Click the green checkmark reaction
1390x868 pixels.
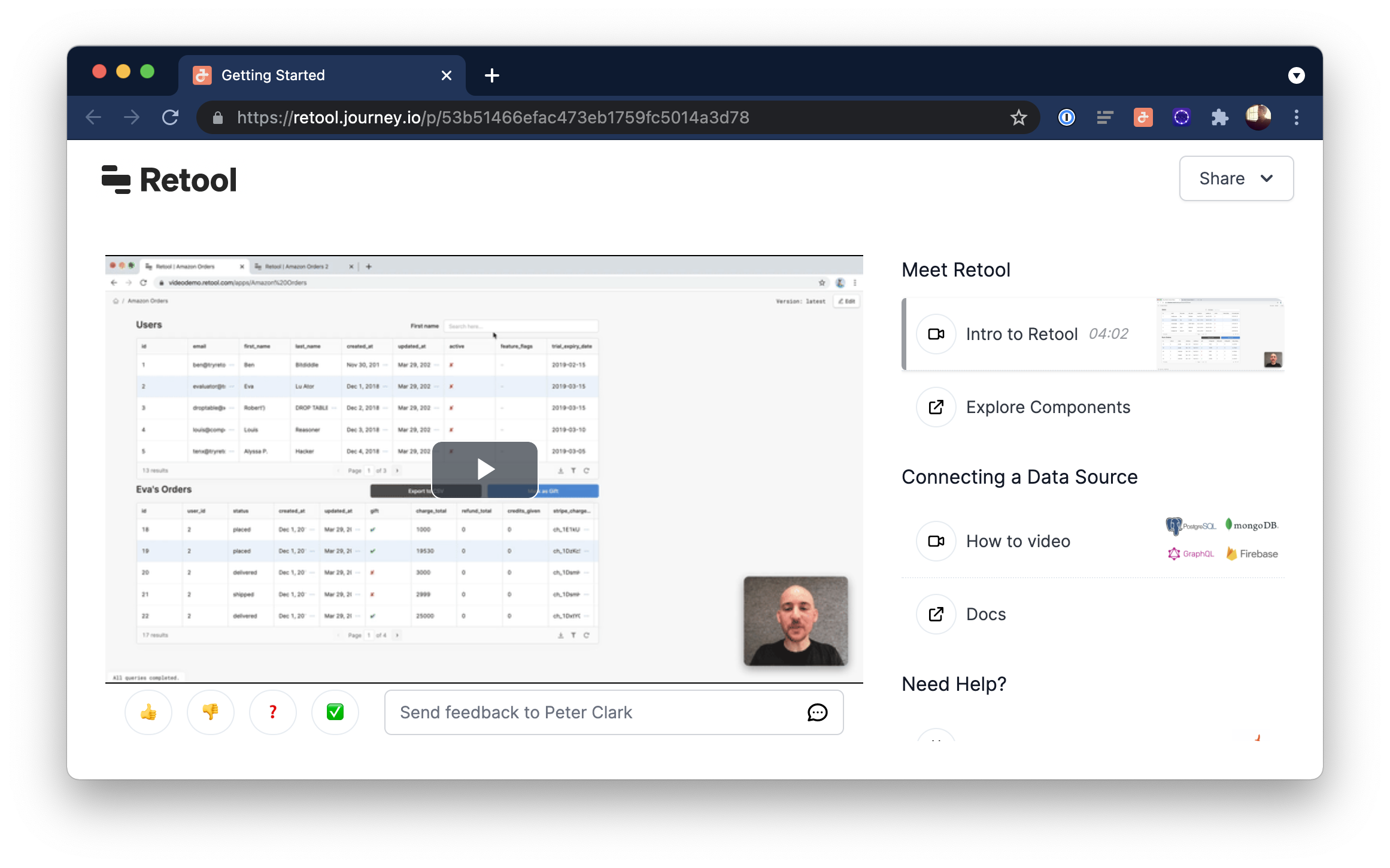(x=335, y=712)
